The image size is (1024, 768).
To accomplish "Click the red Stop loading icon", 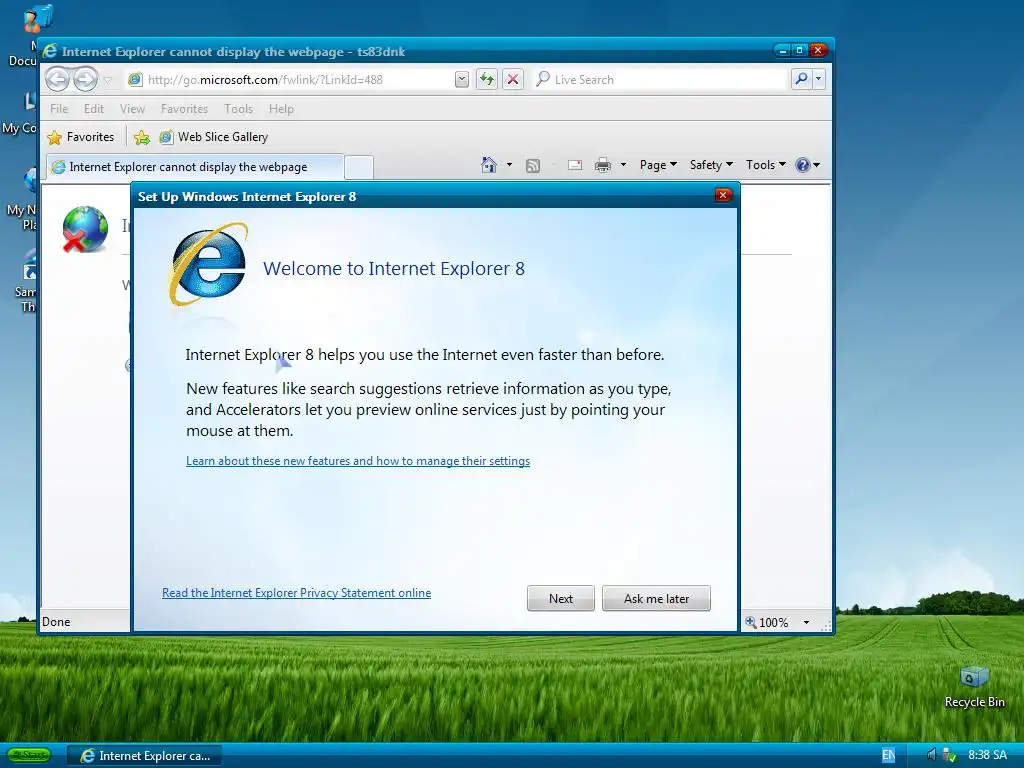I will click(x=513, y=80).
